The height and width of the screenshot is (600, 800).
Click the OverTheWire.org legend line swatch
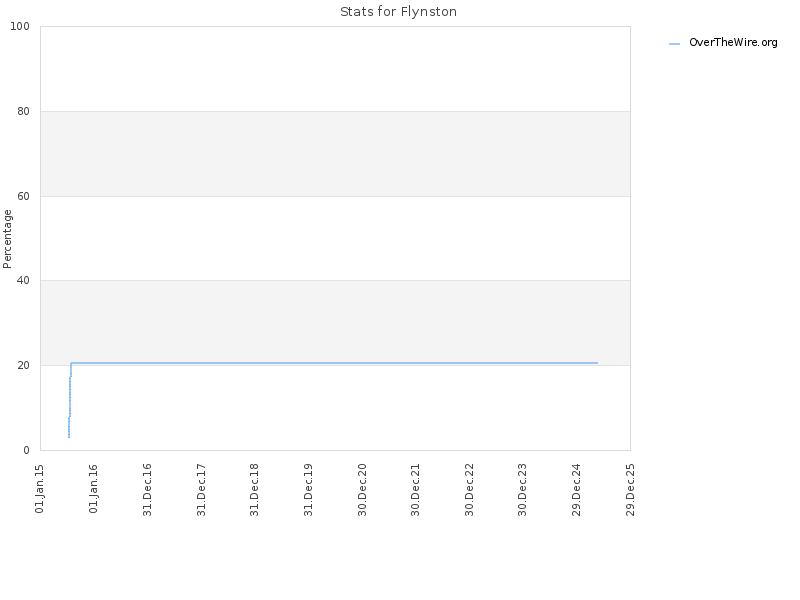[674, 44]
